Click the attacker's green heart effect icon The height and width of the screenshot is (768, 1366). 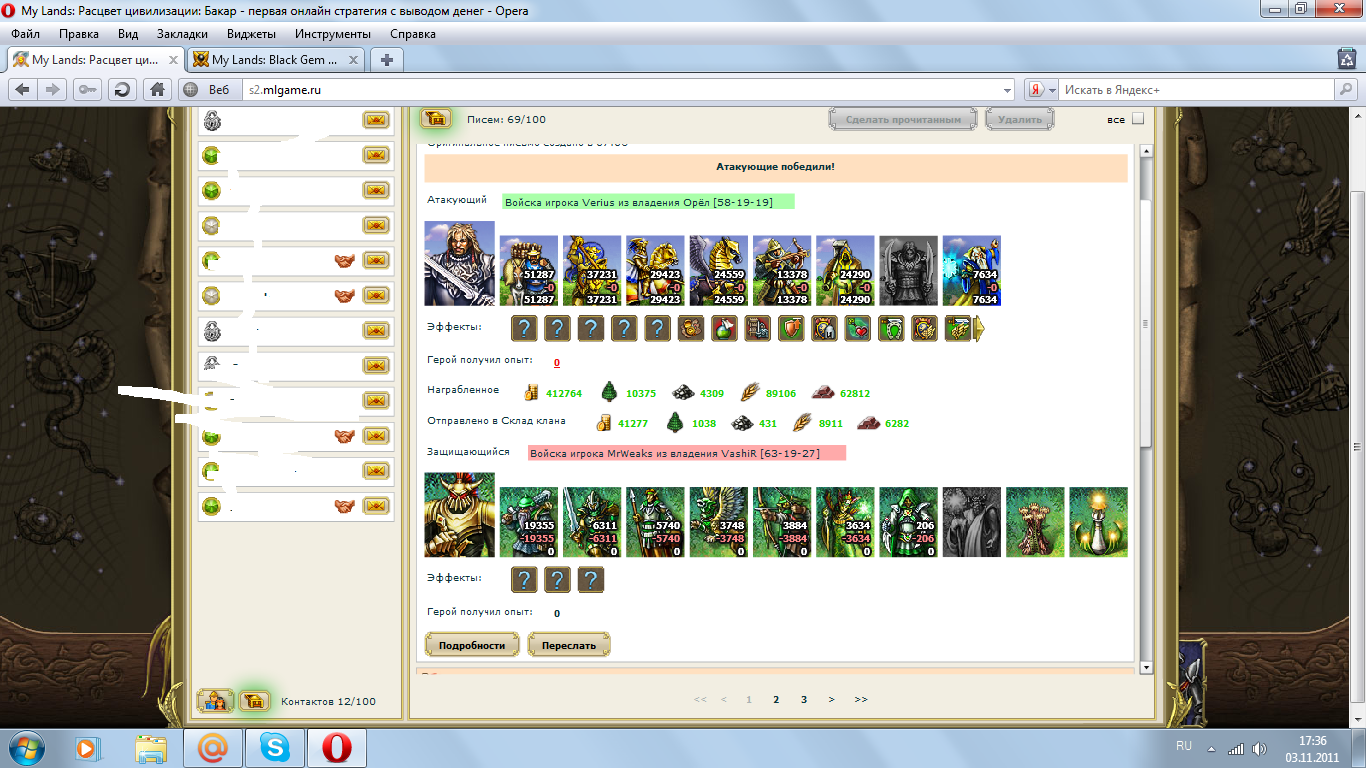pyautogui.click(x=857, y=328)
